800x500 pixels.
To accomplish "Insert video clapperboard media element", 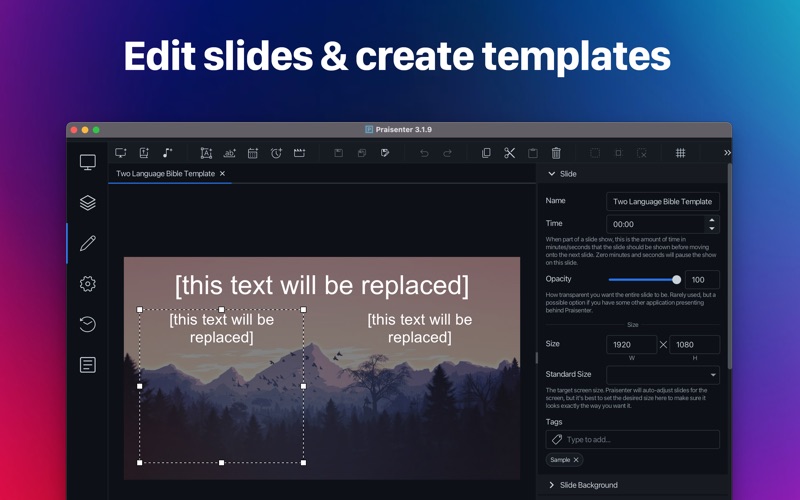I will click(x=299, y=153).
